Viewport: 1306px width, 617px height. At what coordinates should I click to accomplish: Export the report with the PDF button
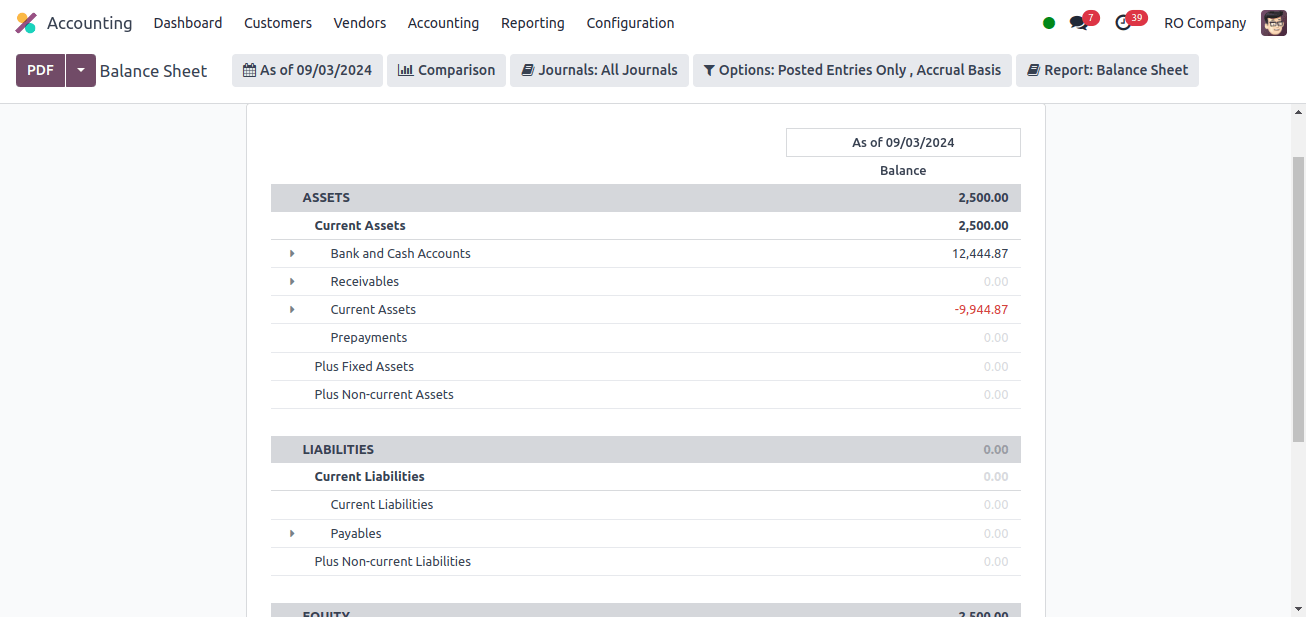(x=41, y=71)
